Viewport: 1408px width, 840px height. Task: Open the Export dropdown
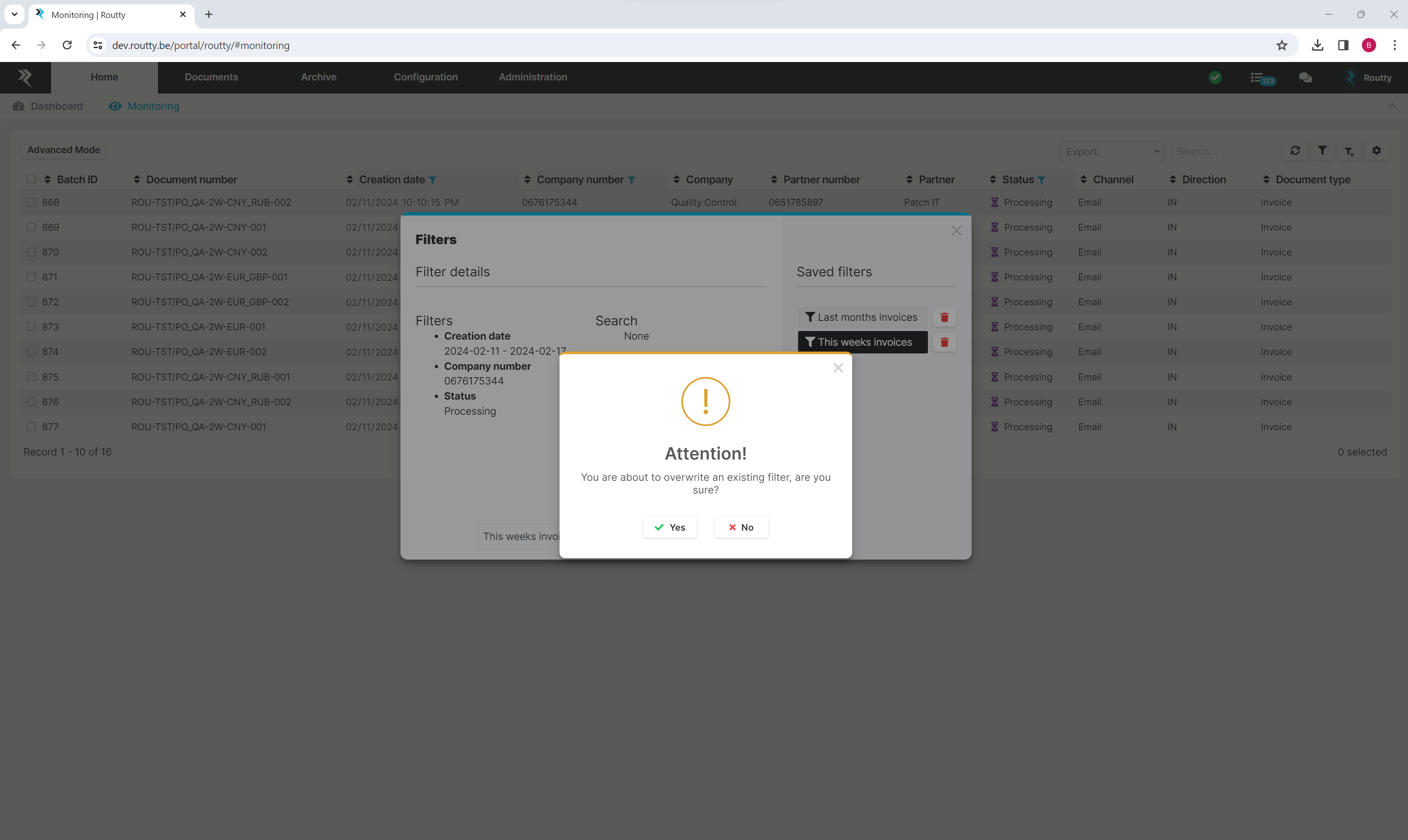pos(1111,152)
